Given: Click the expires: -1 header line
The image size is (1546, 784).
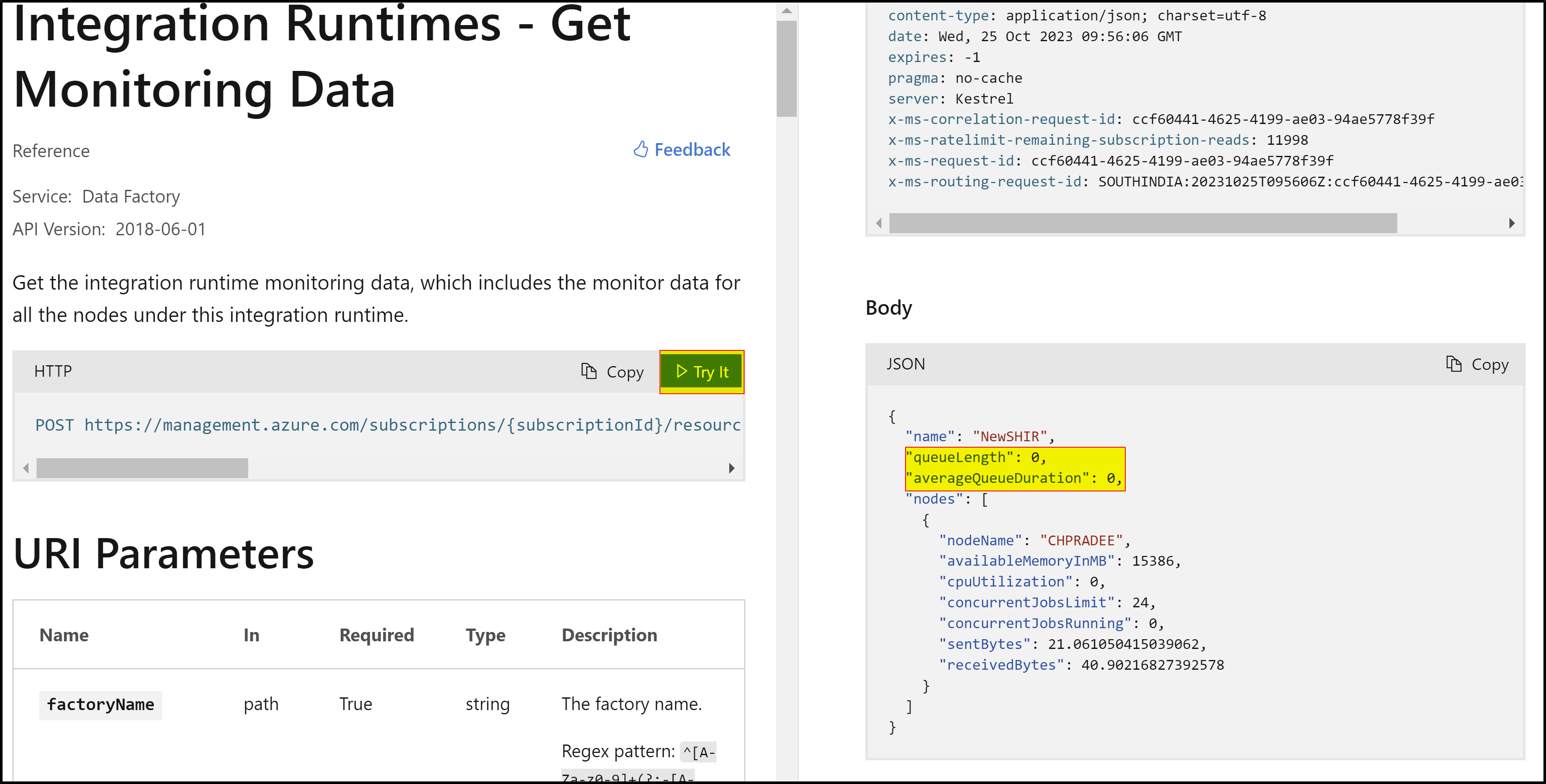Looking at the screenshot, I should coord(934,57).
